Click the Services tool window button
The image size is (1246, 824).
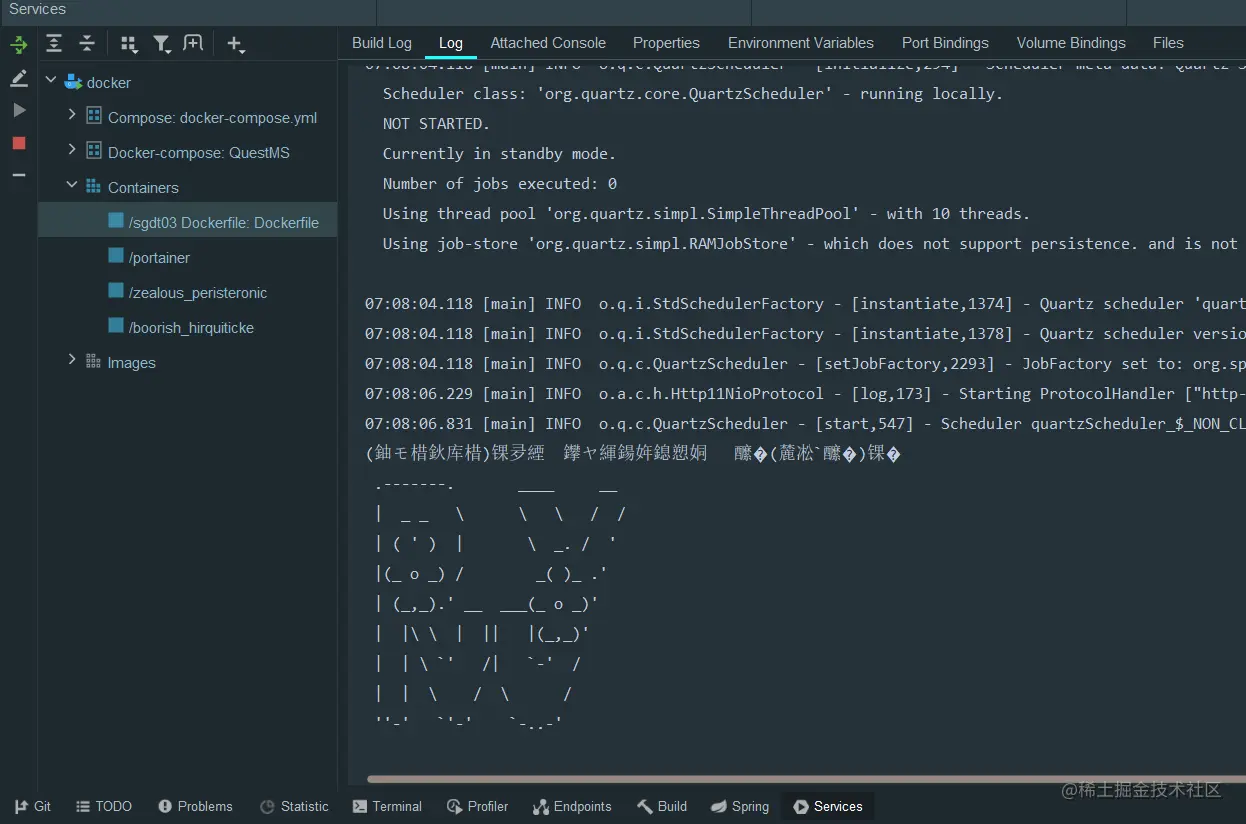click(828, 806)
